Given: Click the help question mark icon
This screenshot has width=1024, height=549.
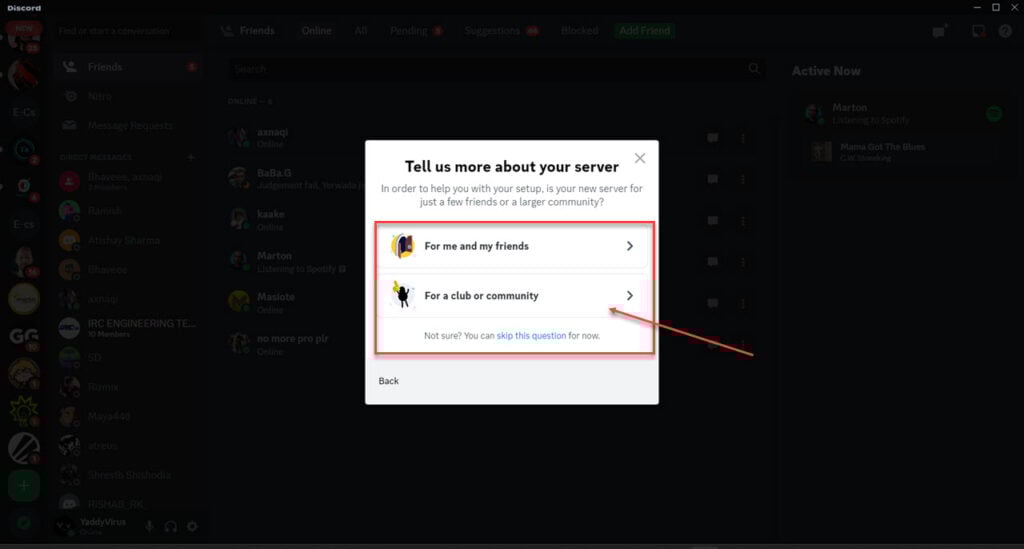Looking at the screenshot, I should (1005, 31).
